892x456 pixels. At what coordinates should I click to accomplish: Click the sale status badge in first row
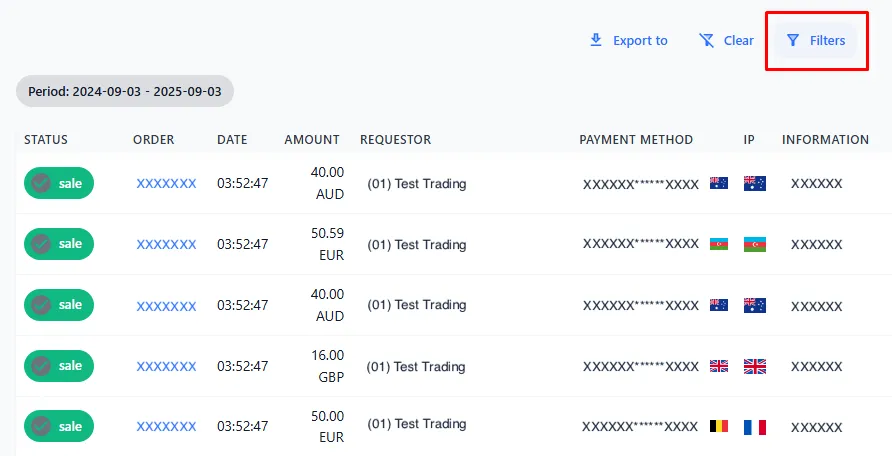[59, 183]
